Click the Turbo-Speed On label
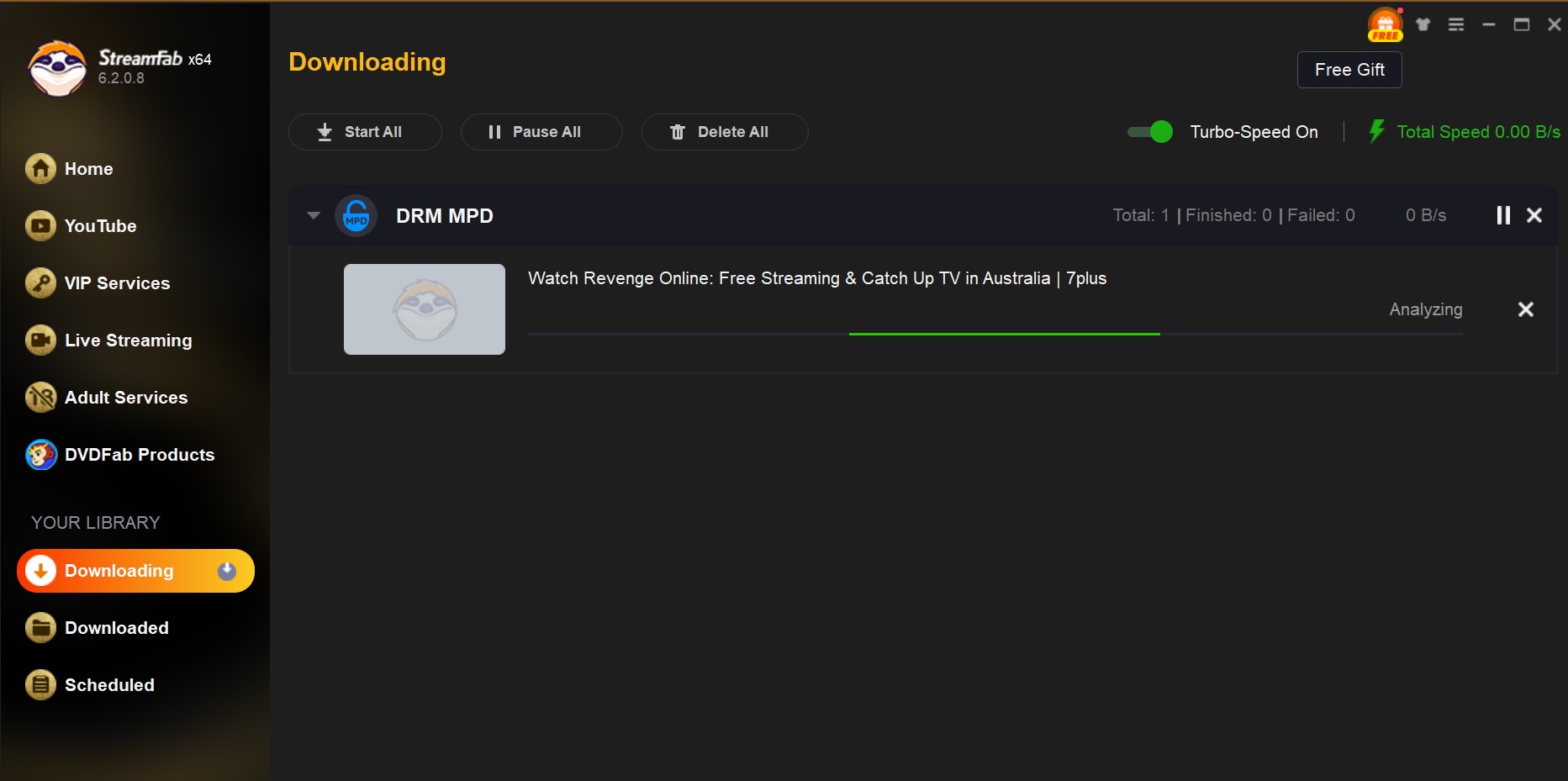The width and height of the screenshot is (1568, 781). [x=1254, y=132]
